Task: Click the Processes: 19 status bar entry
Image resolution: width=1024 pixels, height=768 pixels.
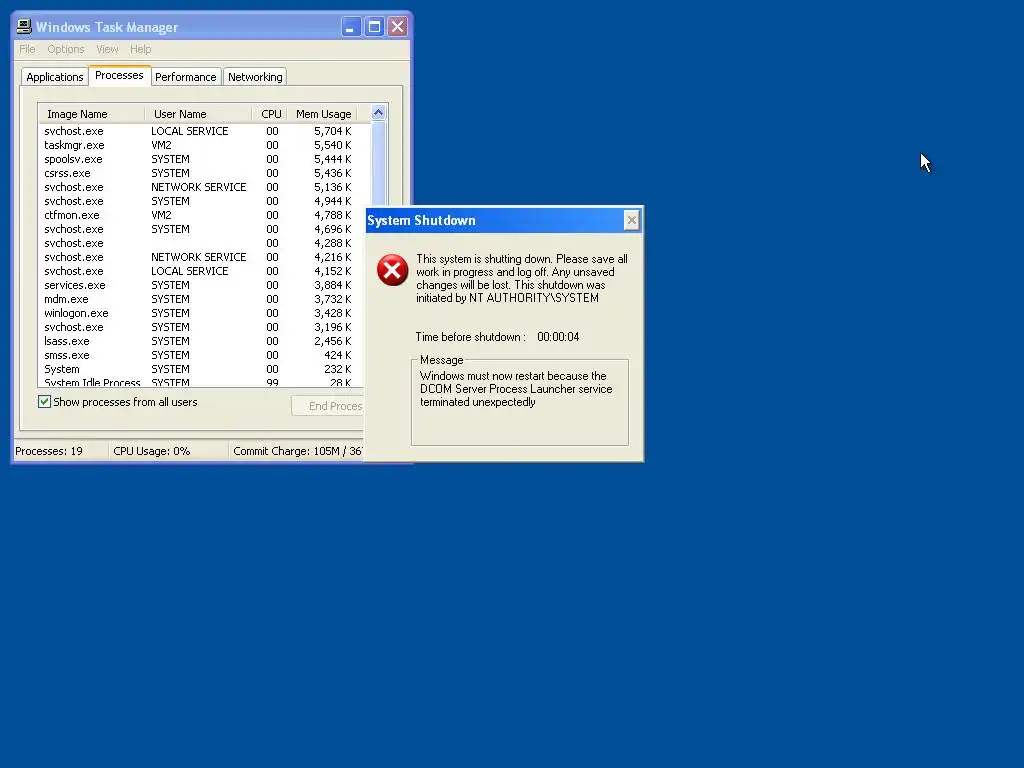Action: click(x=61, y=451)
